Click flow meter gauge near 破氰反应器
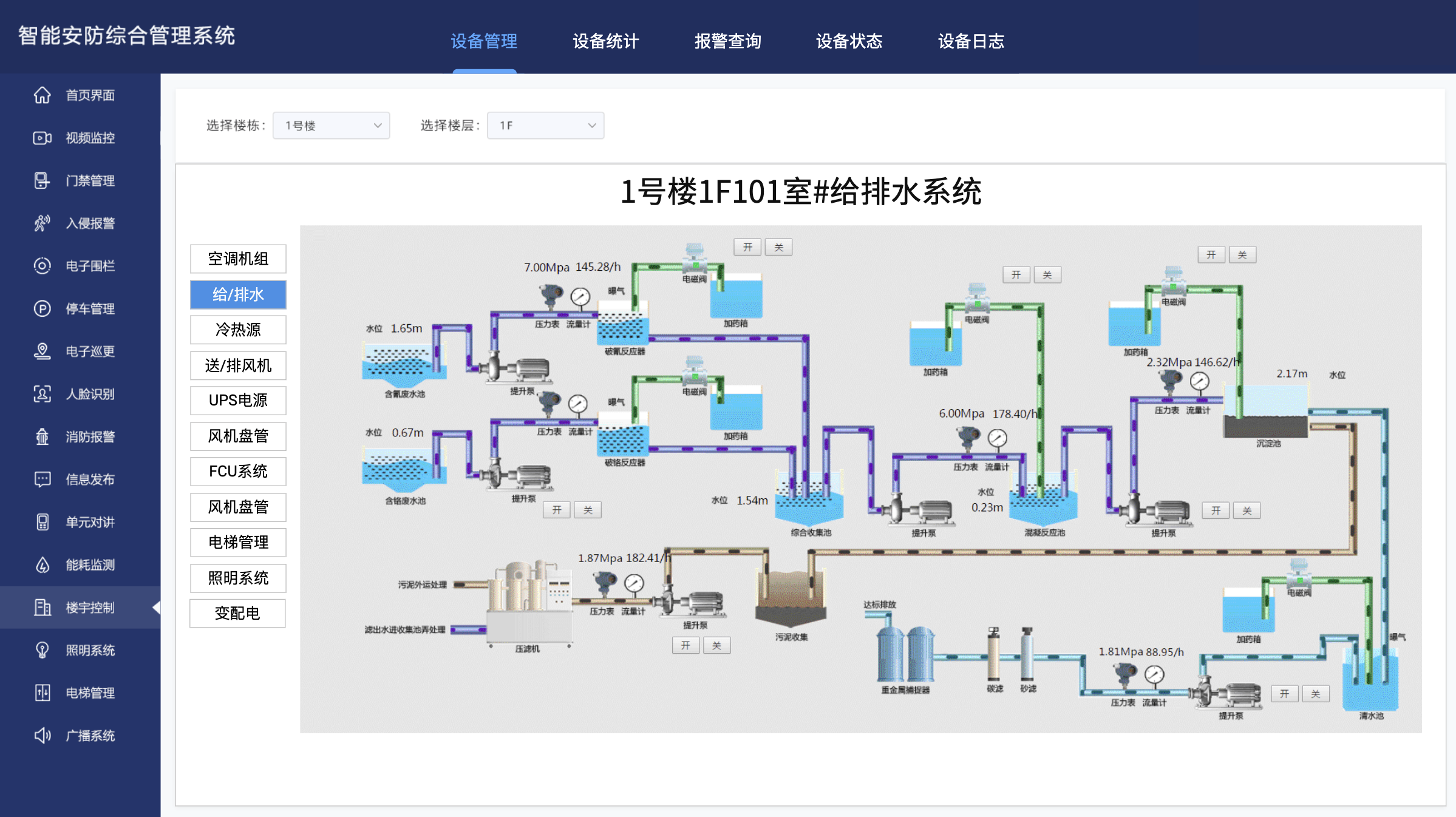 (580, 296)
